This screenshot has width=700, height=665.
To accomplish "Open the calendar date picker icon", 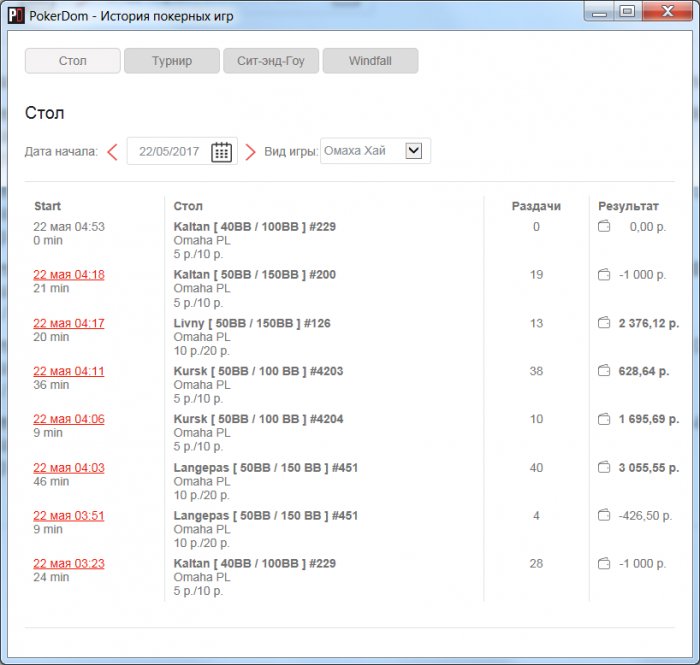I will (x=221, y=152).
